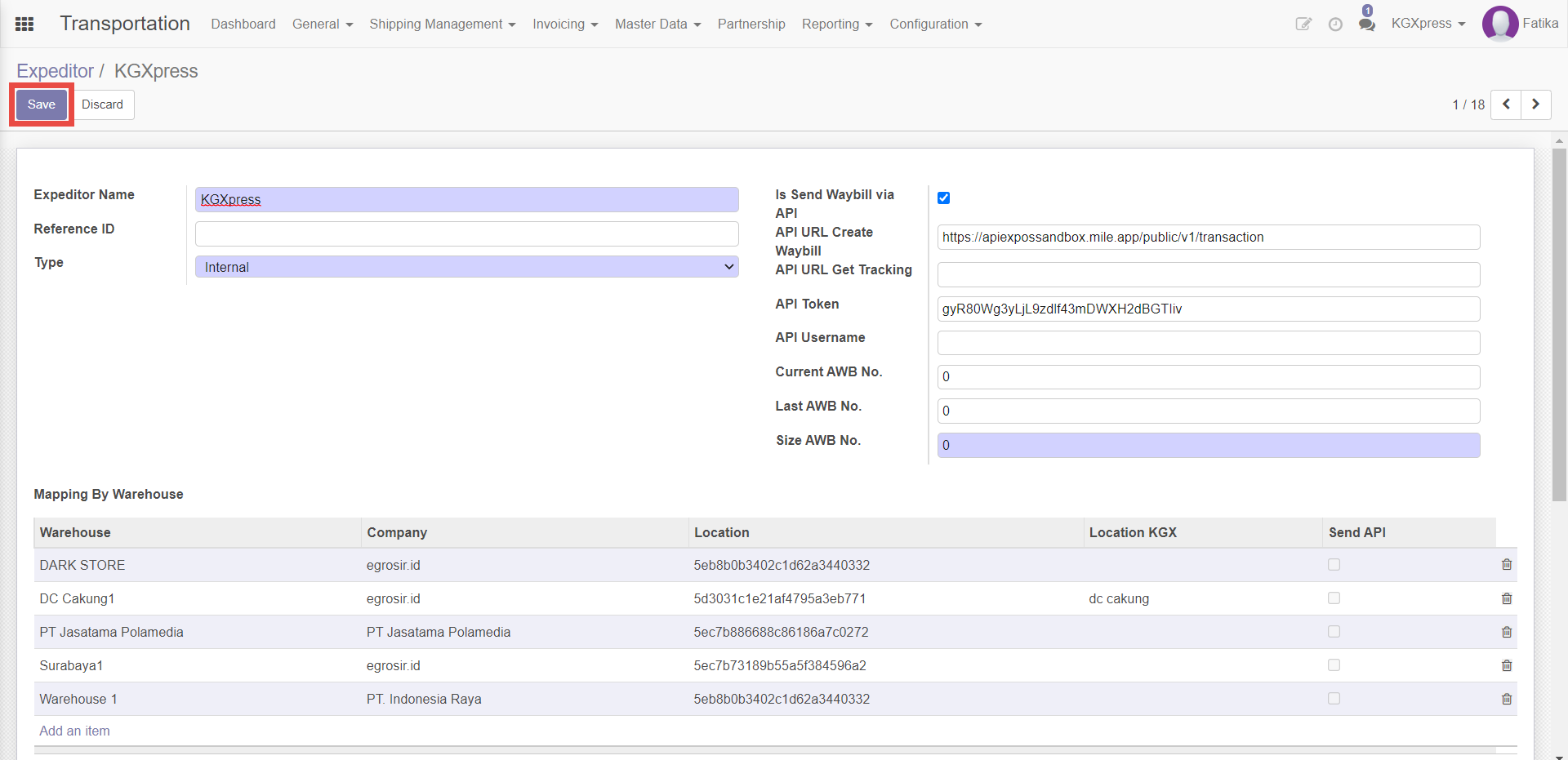Image resolution: width=1568 pixels, height=760 pixels.
Task: Expand the Master Data menu
Action: pos(658,24)
